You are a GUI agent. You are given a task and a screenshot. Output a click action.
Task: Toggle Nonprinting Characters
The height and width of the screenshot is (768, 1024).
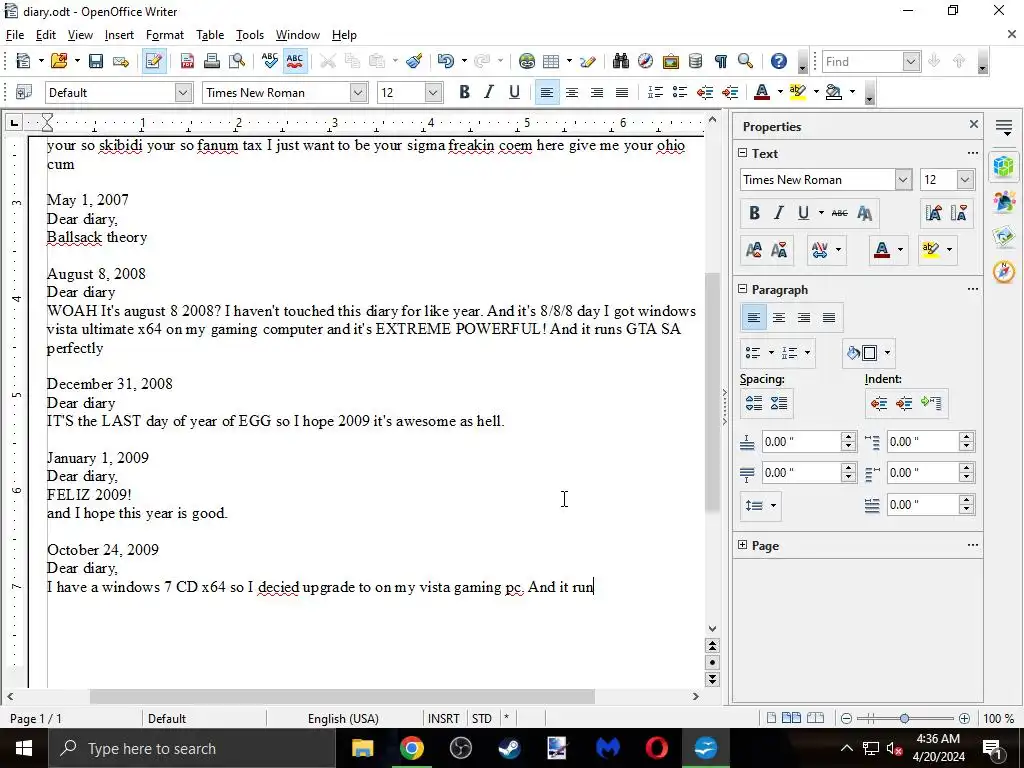[720, 61]
